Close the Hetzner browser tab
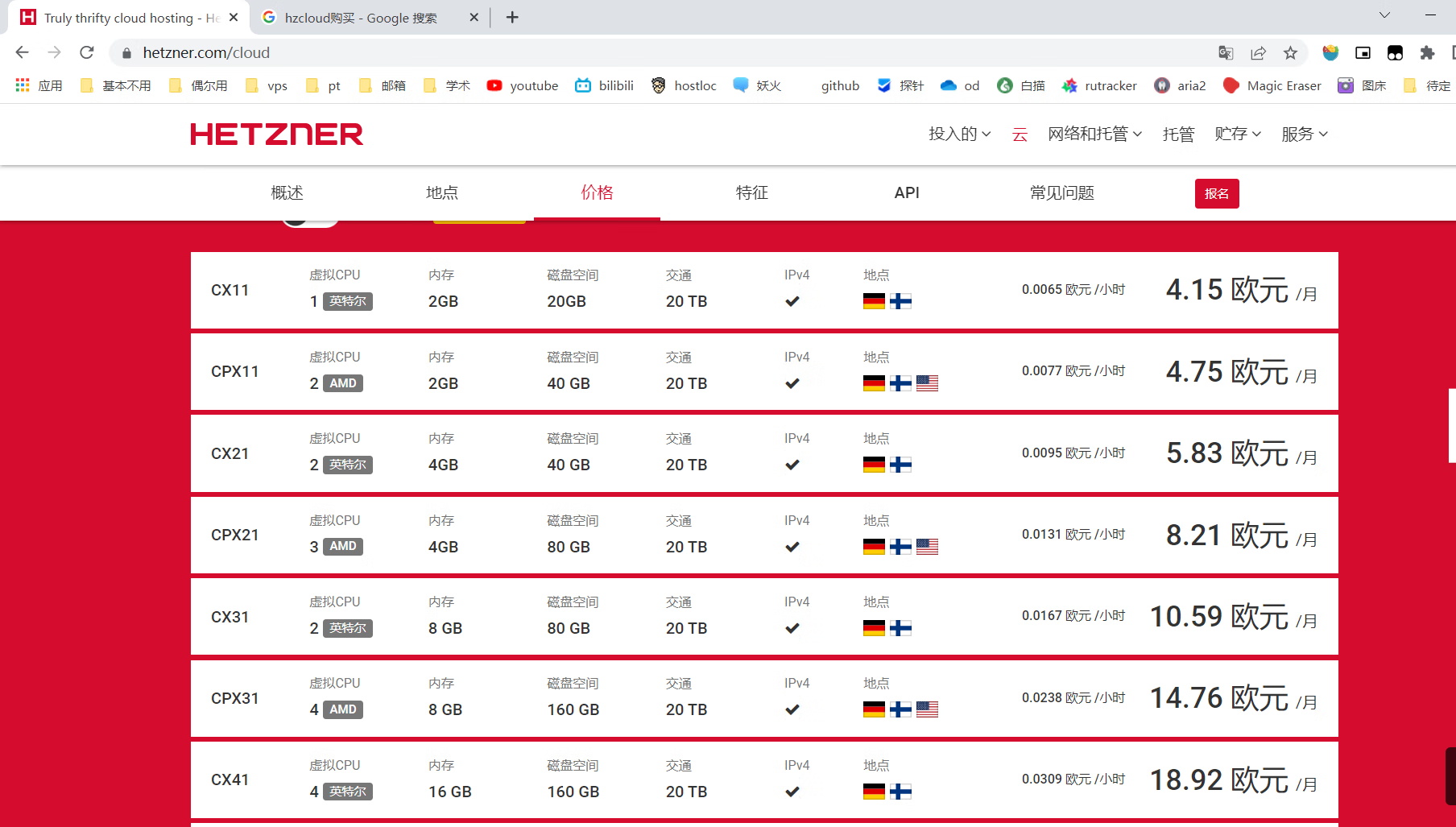Screen dimensions: 1456x827 [x=234, y=17]
